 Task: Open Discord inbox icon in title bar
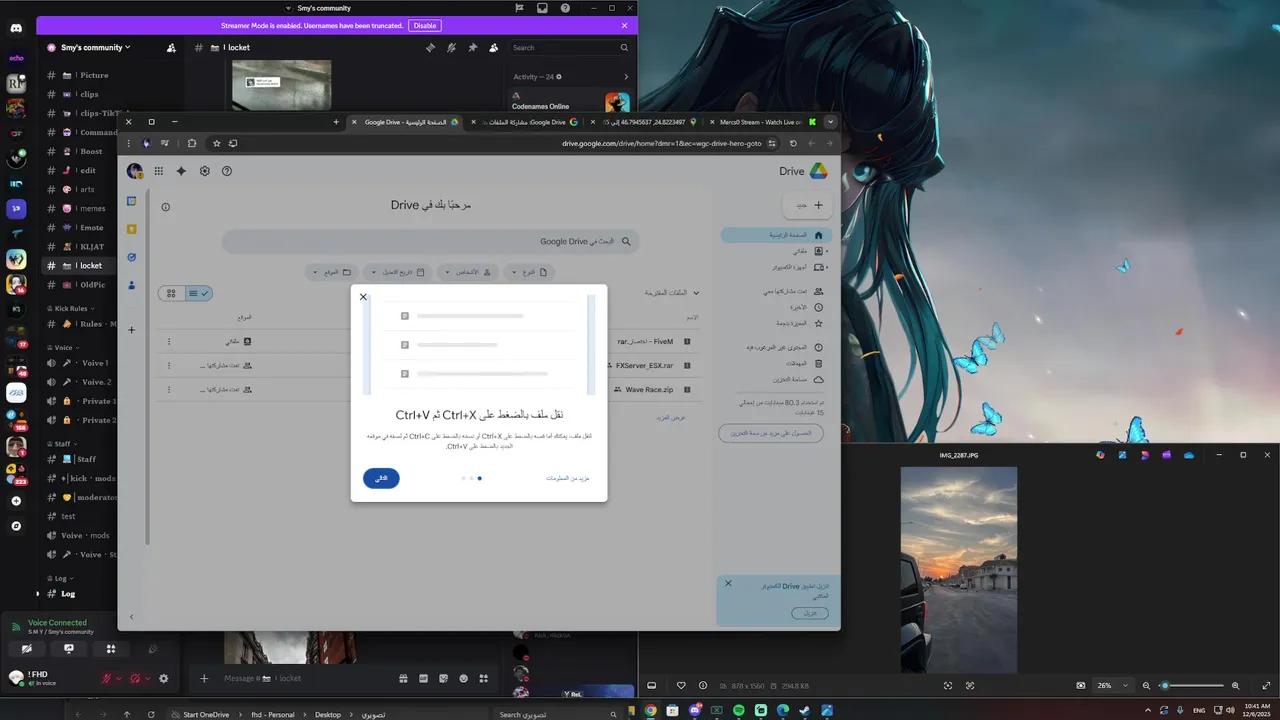pyautogui.click(x=542, y=8)
